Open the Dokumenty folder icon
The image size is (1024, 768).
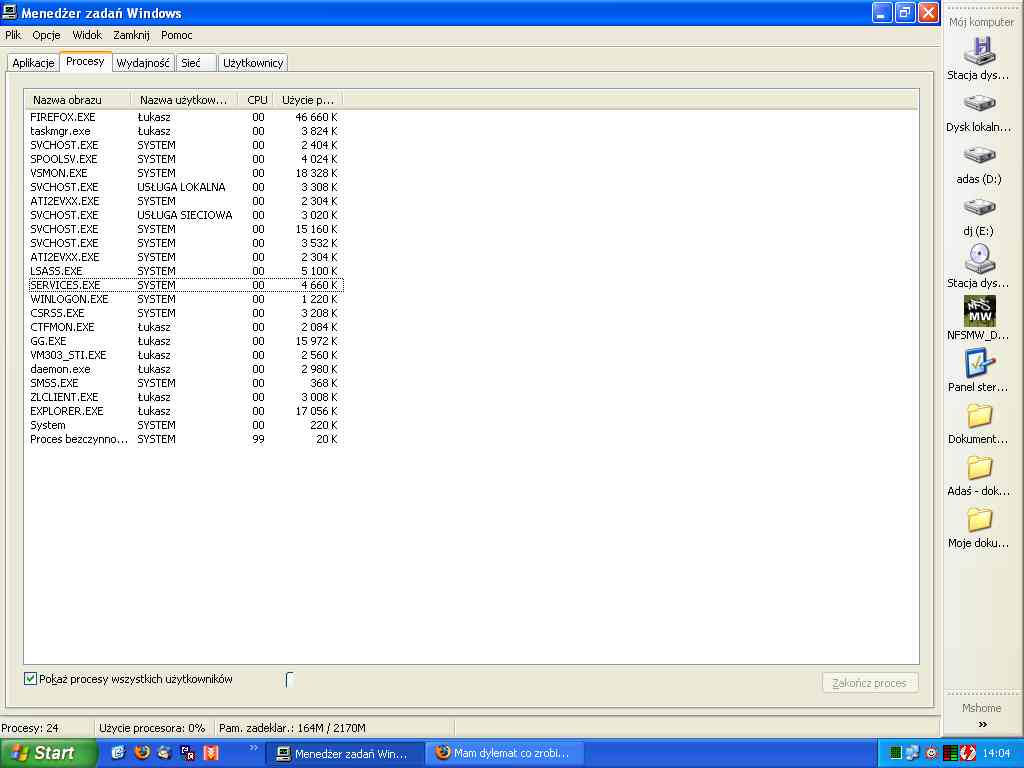pos(979,415)
